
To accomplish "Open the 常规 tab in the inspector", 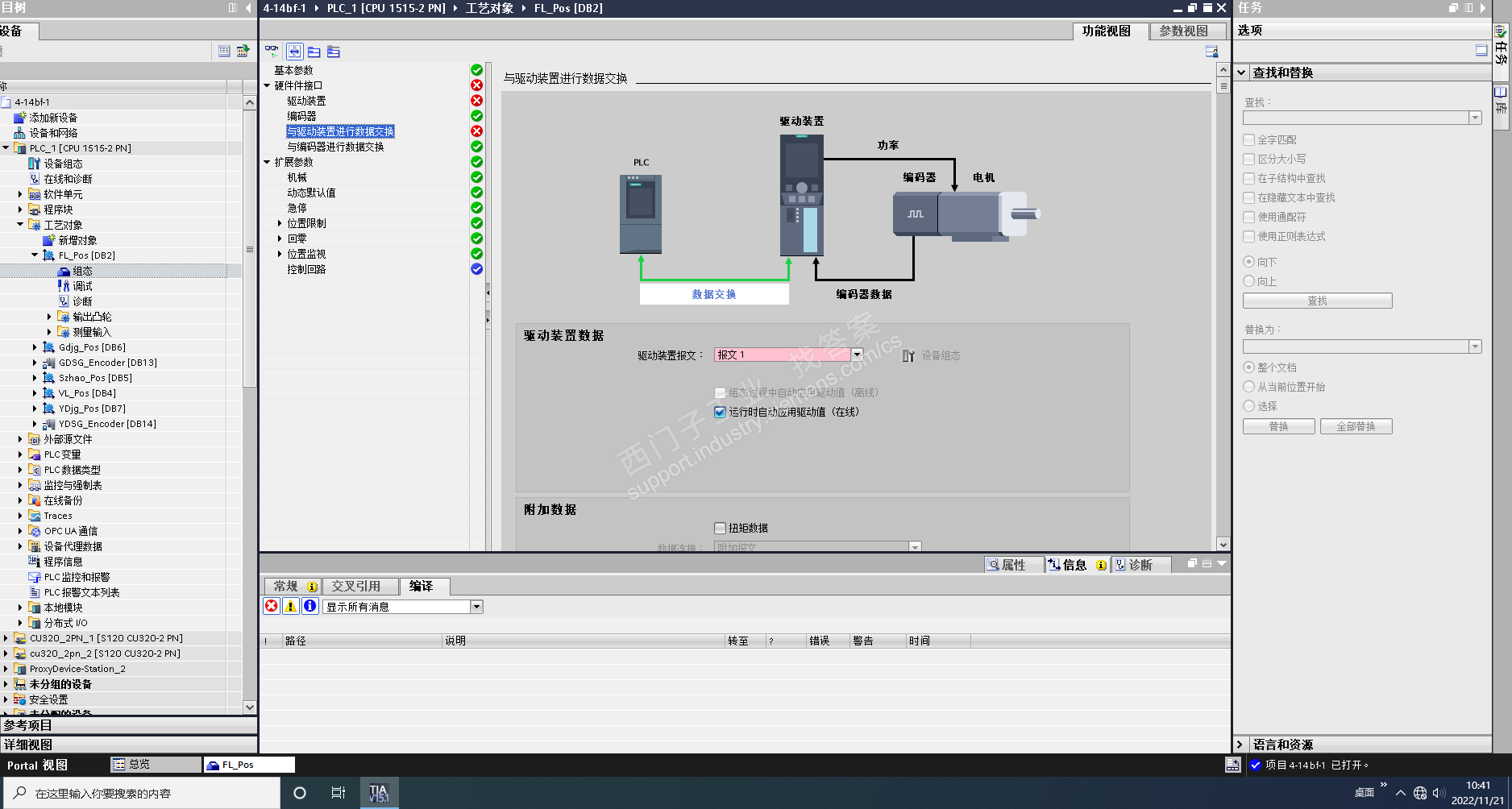I will 292,586.
